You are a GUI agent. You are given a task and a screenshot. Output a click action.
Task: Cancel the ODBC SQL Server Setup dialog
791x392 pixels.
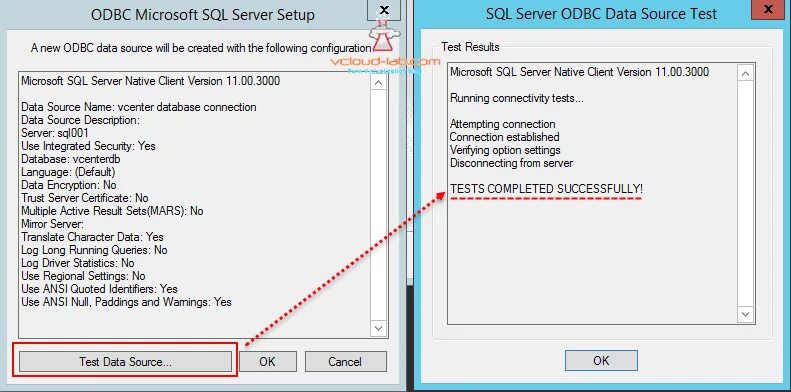[346, 361]
